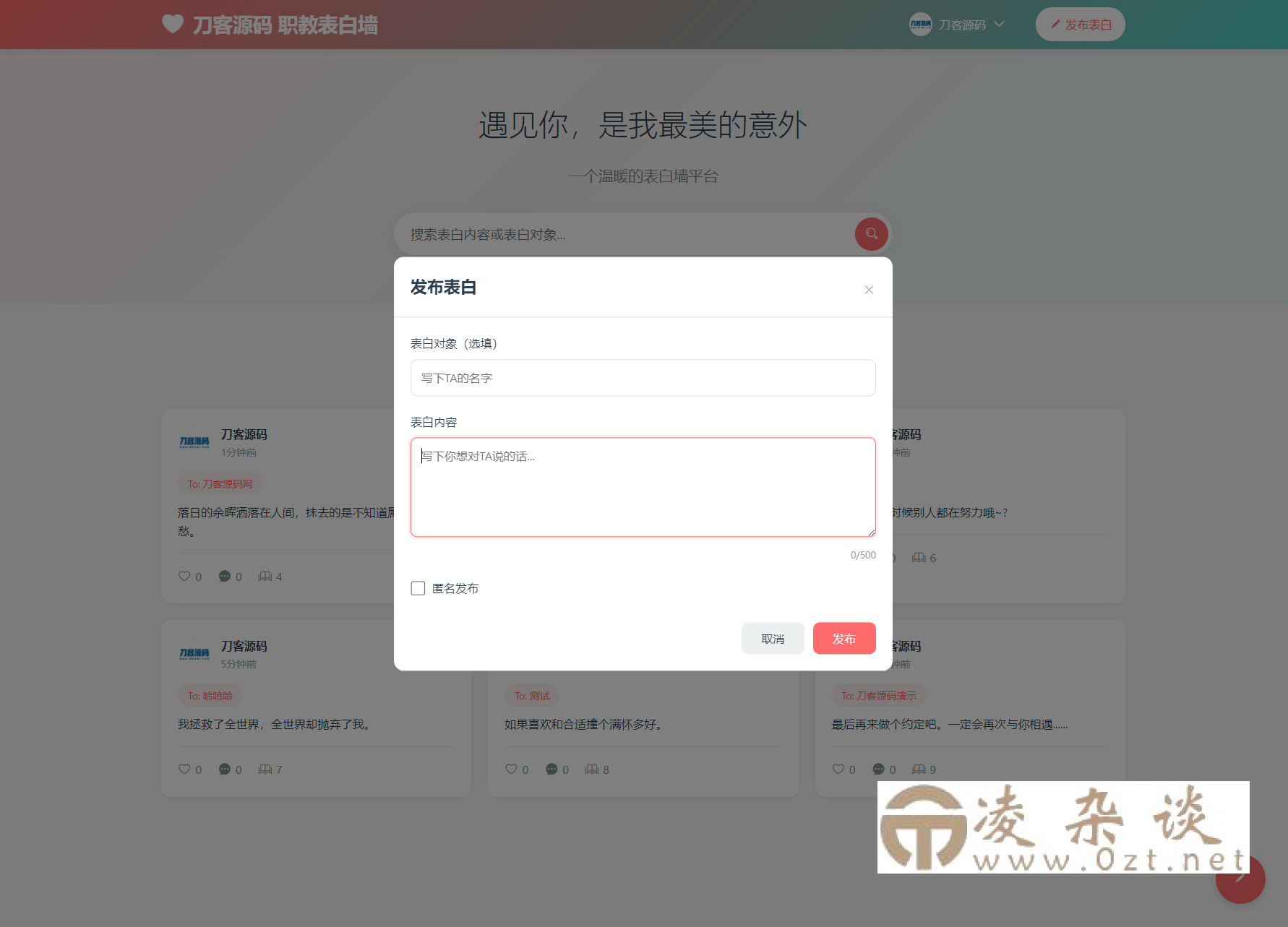This screenshot has width=1288, height=927.
Task: Click the To: 刀客源码网 tag
Action: pyautogui.click(x=220, y=484)
